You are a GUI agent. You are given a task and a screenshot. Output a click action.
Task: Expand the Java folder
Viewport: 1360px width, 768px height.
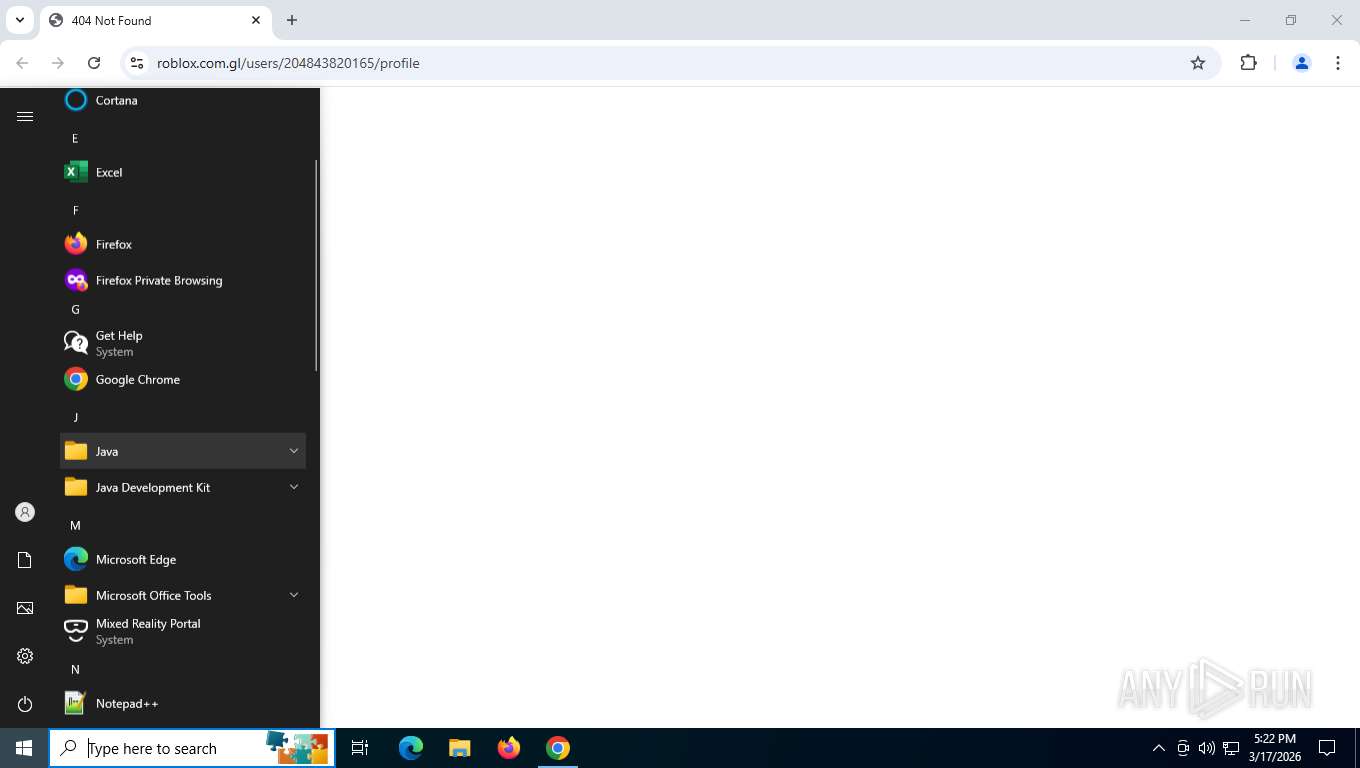coord(182,451)
